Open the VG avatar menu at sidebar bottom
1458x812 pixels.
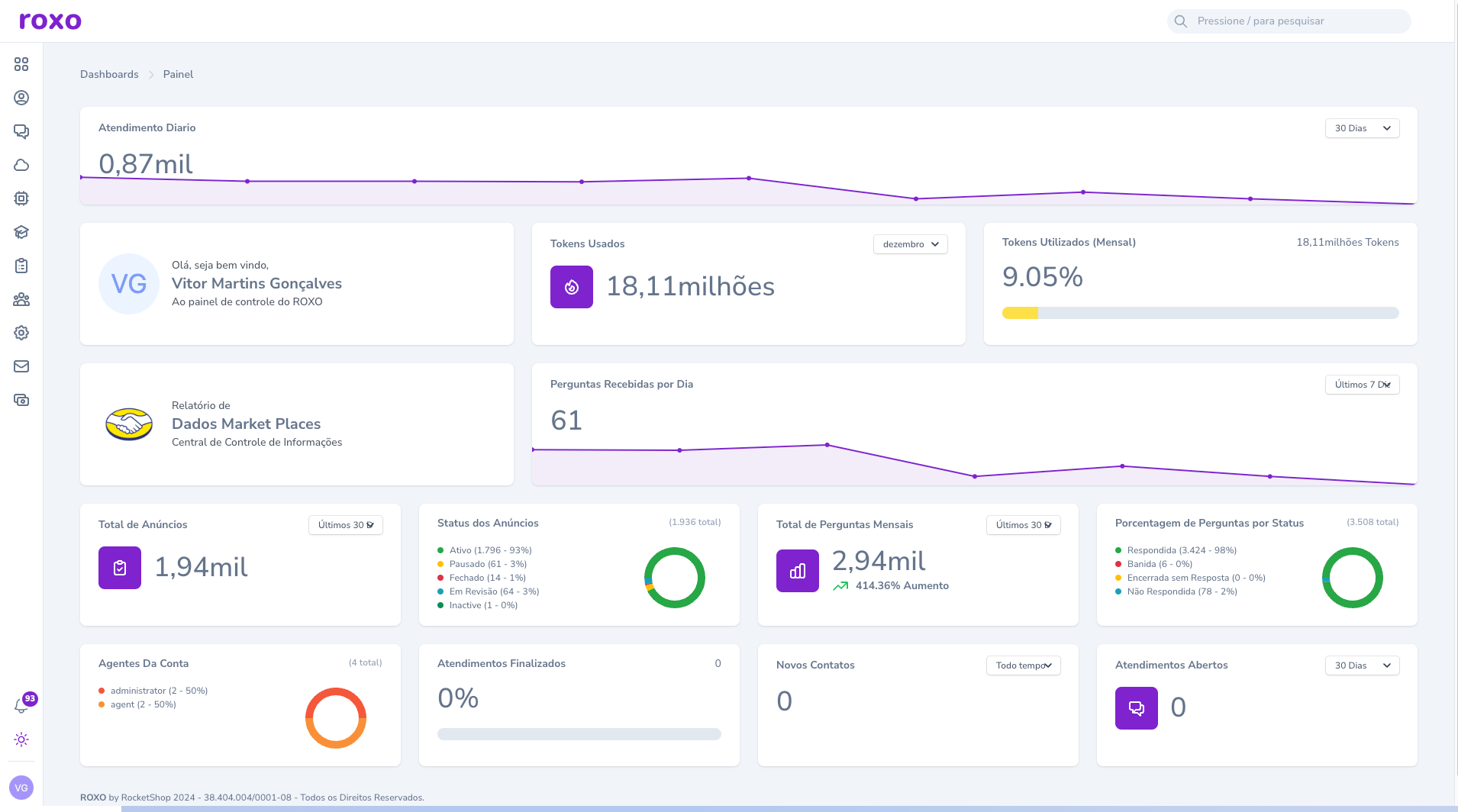click(x=21, y=788)
